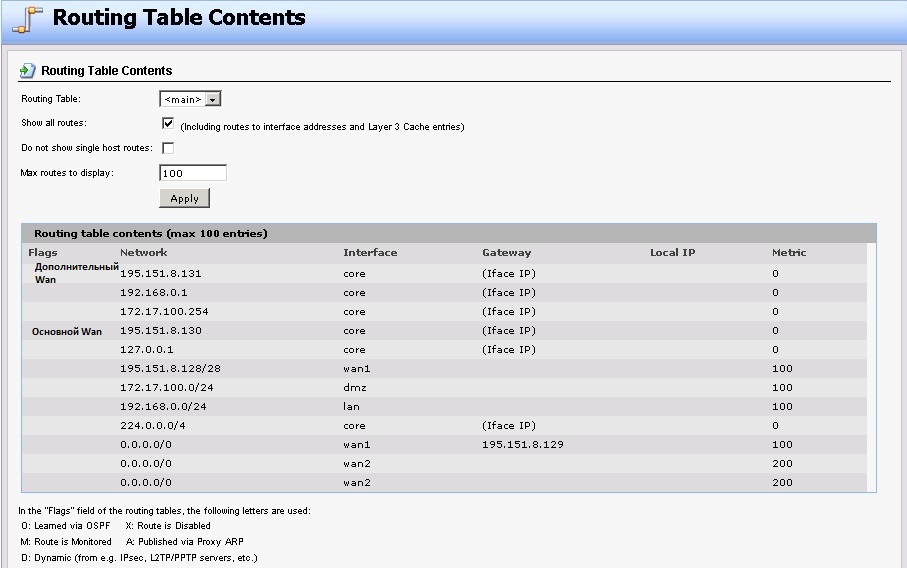
Task: Uncheck the Show all routes checkbox
Action: 168,124
